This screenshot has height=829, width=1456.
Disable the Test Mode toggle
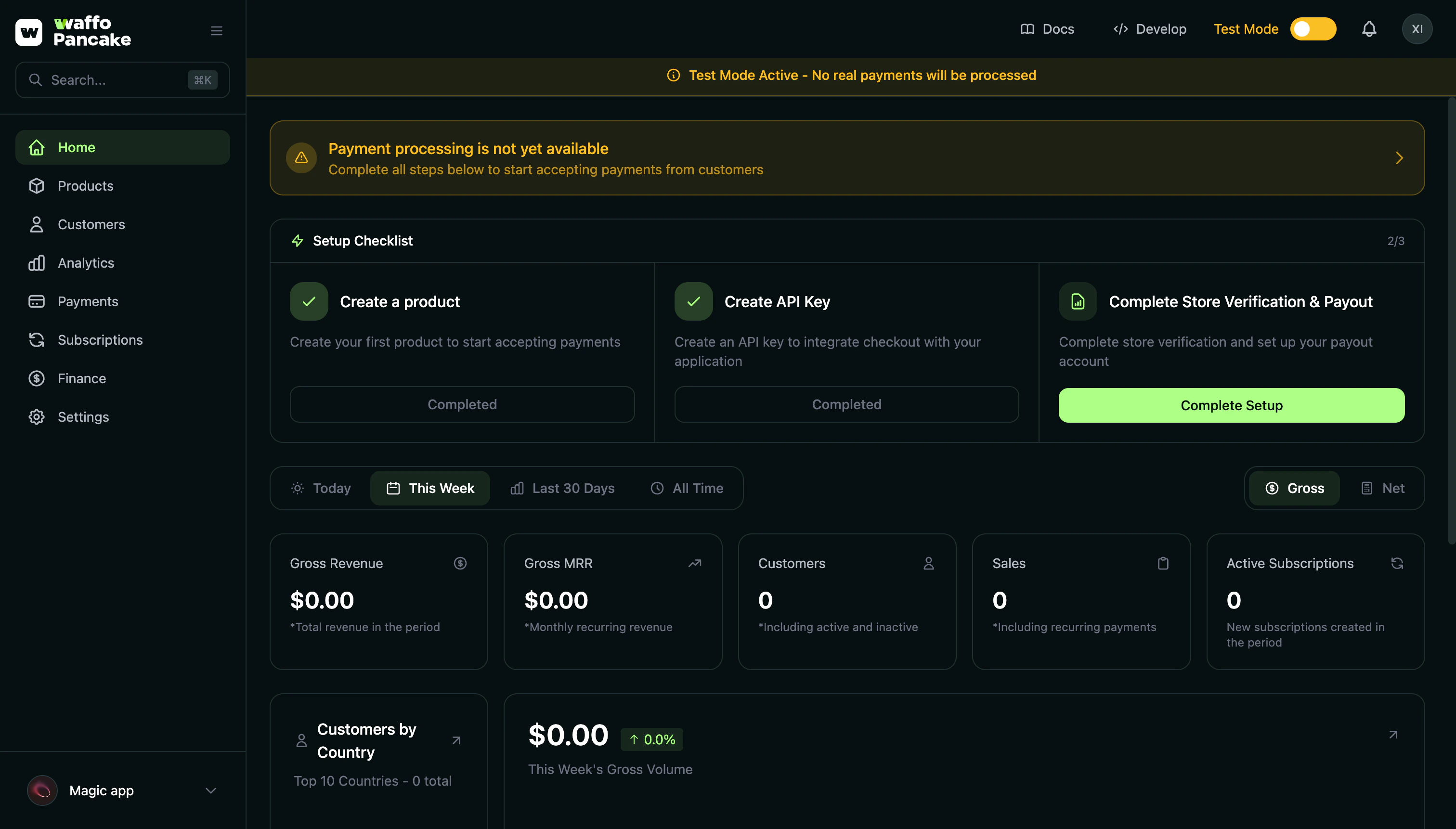(x=1313, y=29)
